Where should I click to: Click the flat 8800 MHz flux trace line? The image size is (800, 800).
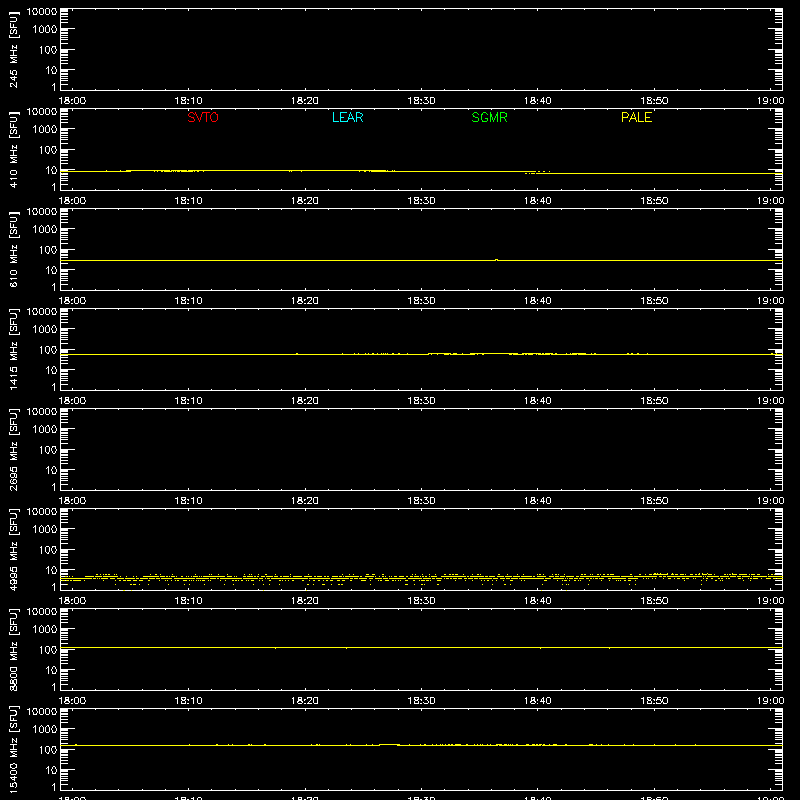pyautogui.click(x=421, y=647)
